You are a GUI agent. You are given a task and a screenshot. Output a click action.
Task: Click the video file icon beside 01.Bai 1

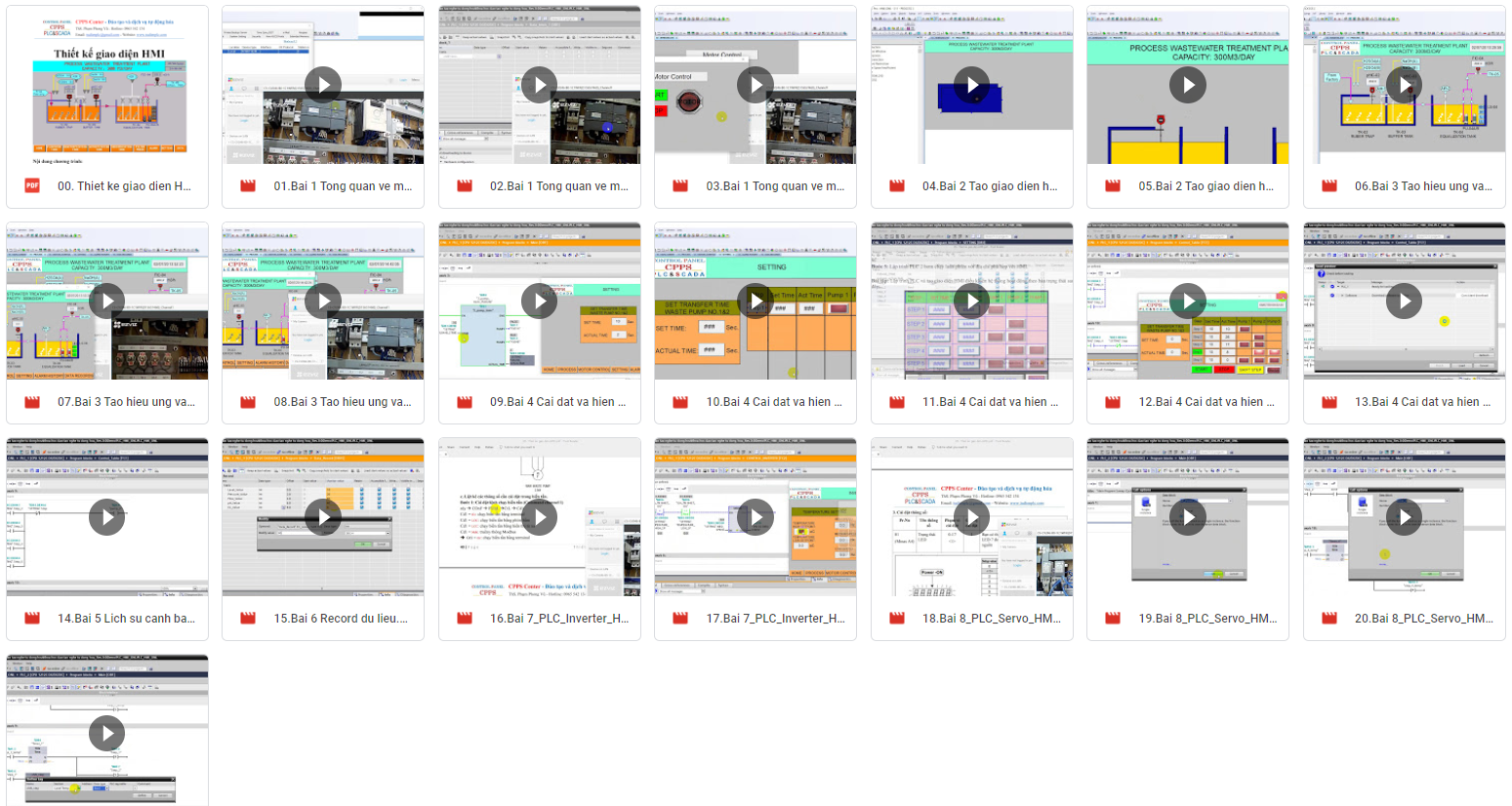point(248,185)
